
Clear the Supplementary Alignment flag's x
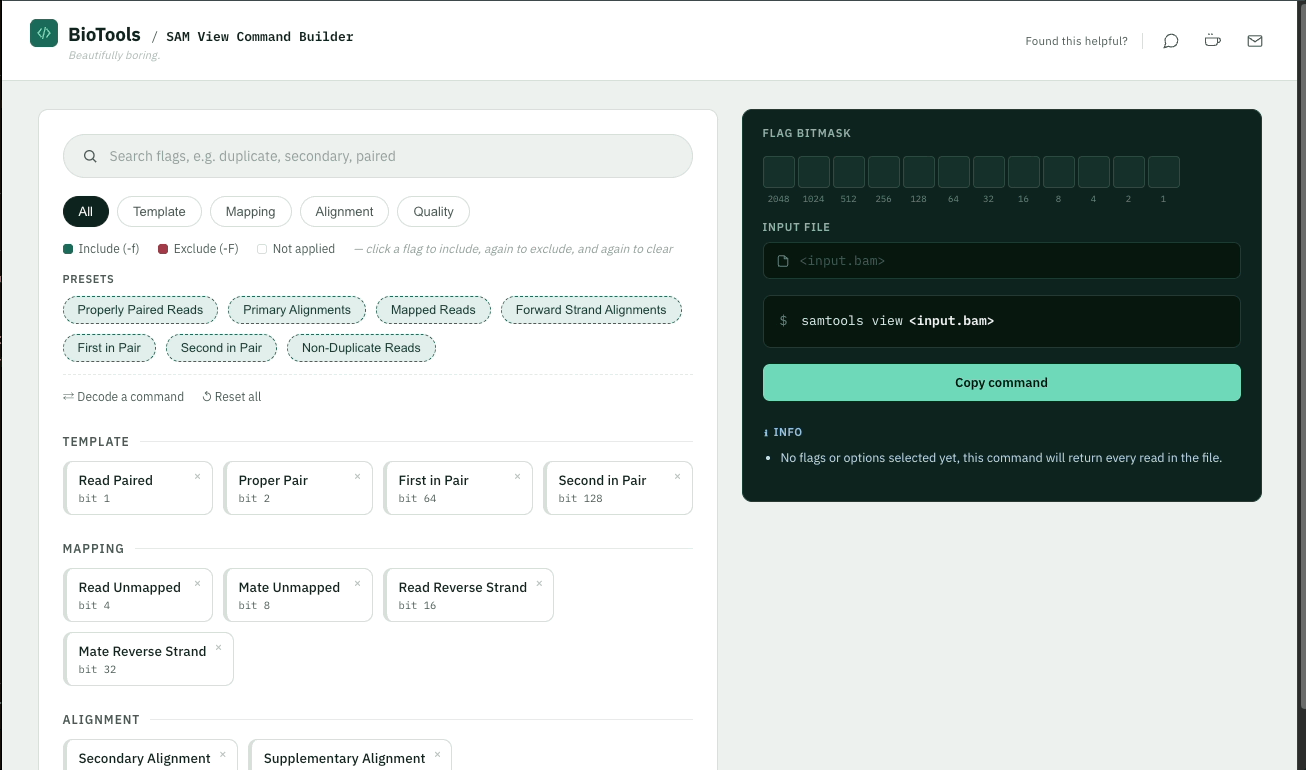[x=437, y=754]
